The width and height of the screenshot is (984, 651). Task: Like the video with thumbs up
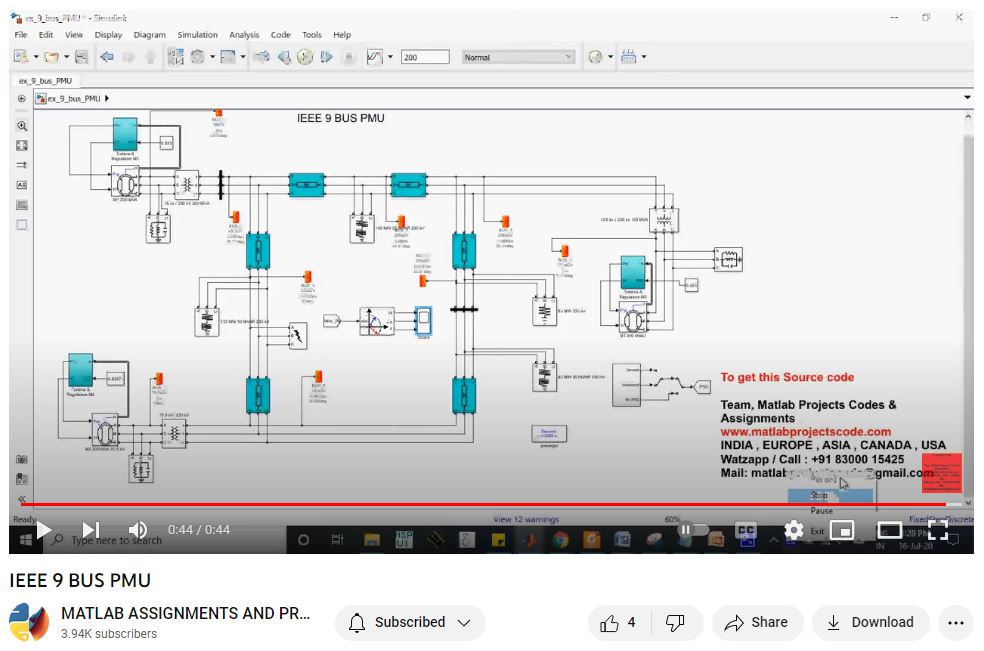pyautogui.click(x=619, y=623)
